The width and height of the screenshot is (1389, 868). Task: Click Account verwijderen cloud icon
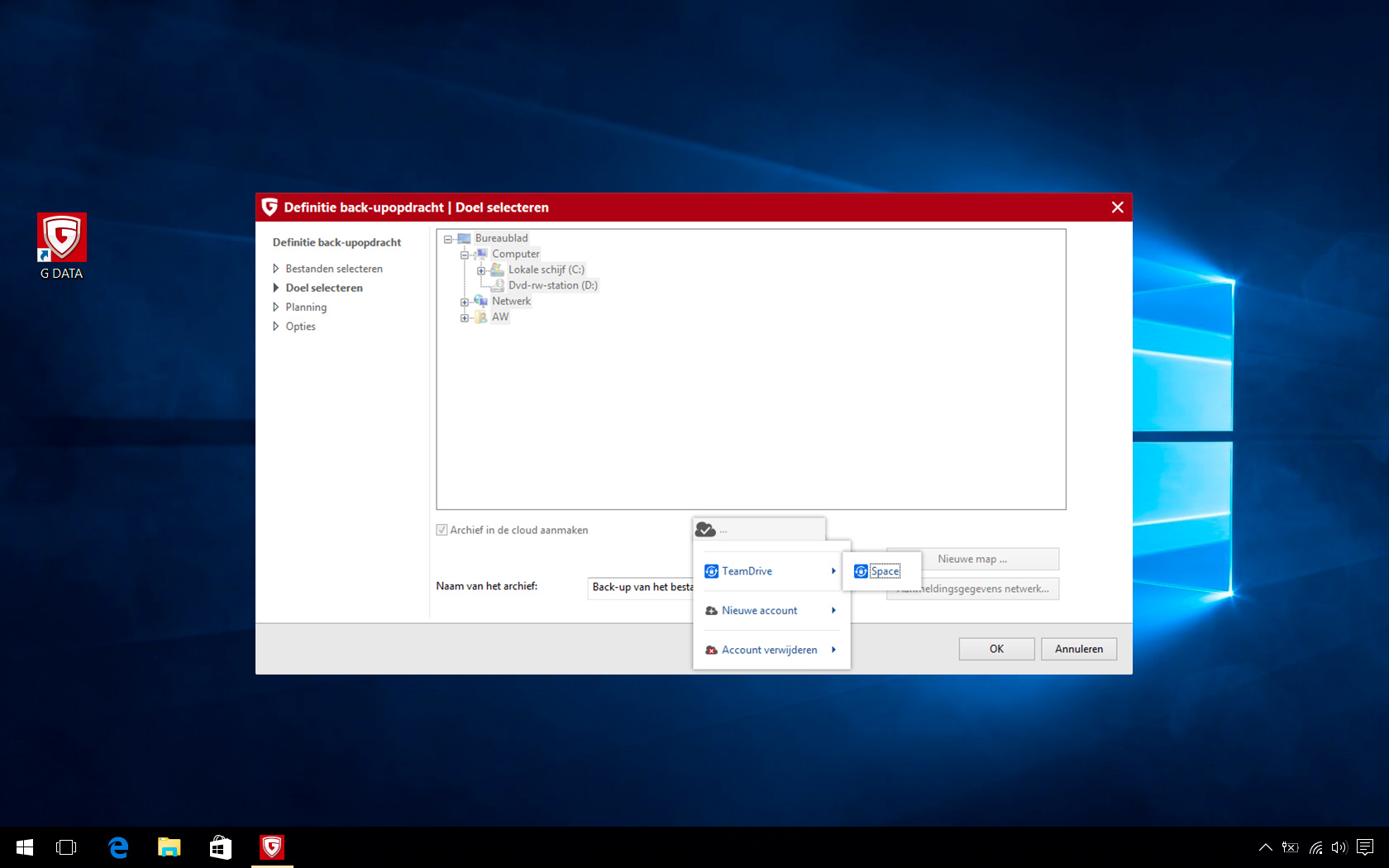point(711,651)
